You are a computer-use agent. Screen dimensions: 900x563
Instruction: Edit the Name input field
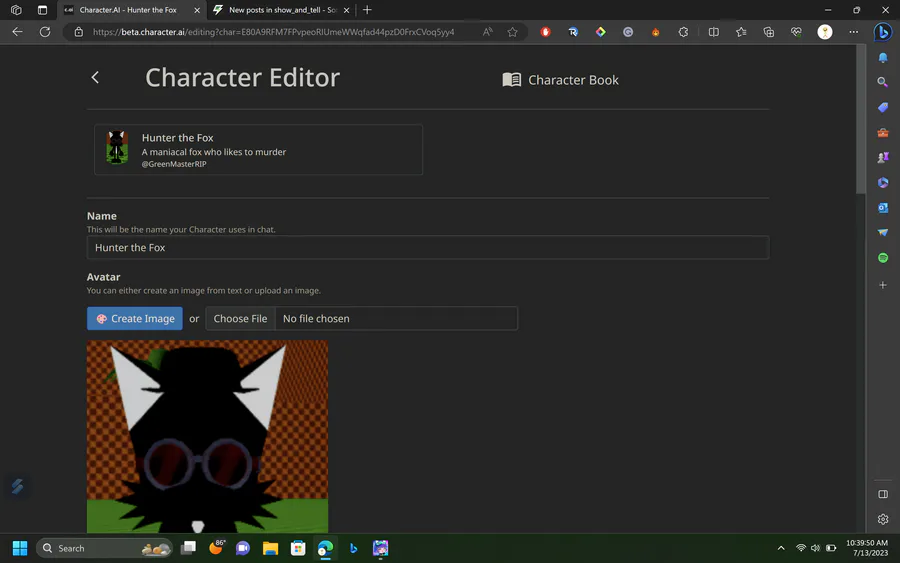coord(428,247)
